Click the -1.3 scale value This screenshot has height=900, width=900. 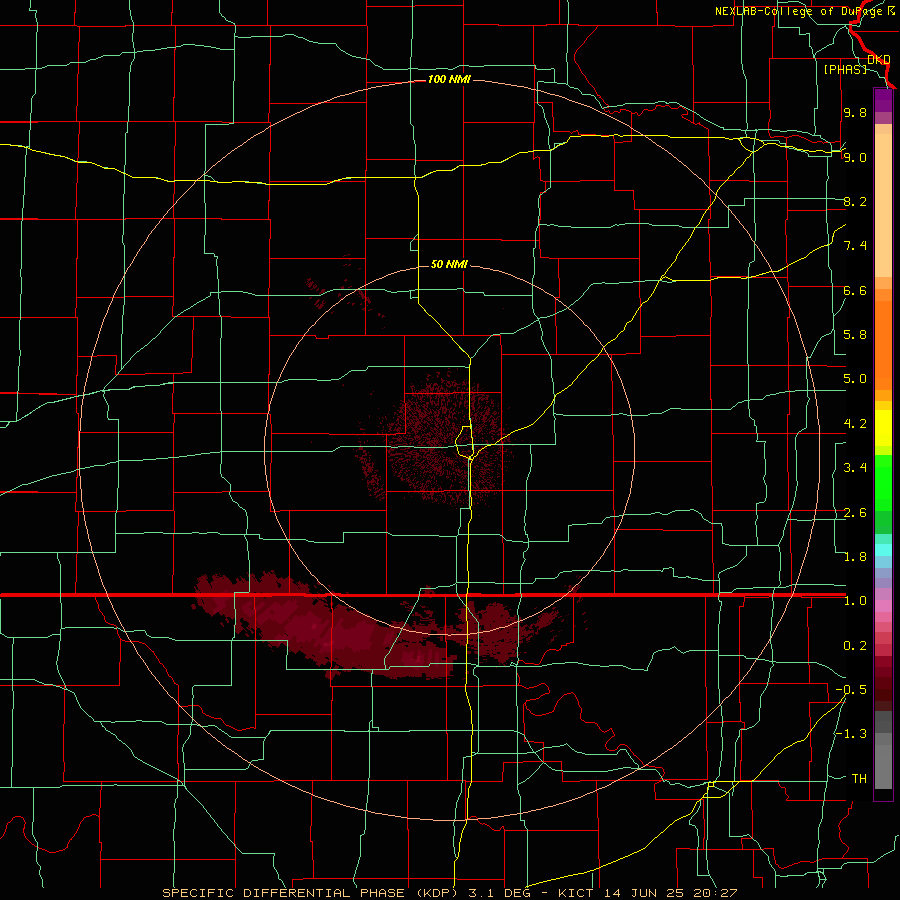(851, 734)
